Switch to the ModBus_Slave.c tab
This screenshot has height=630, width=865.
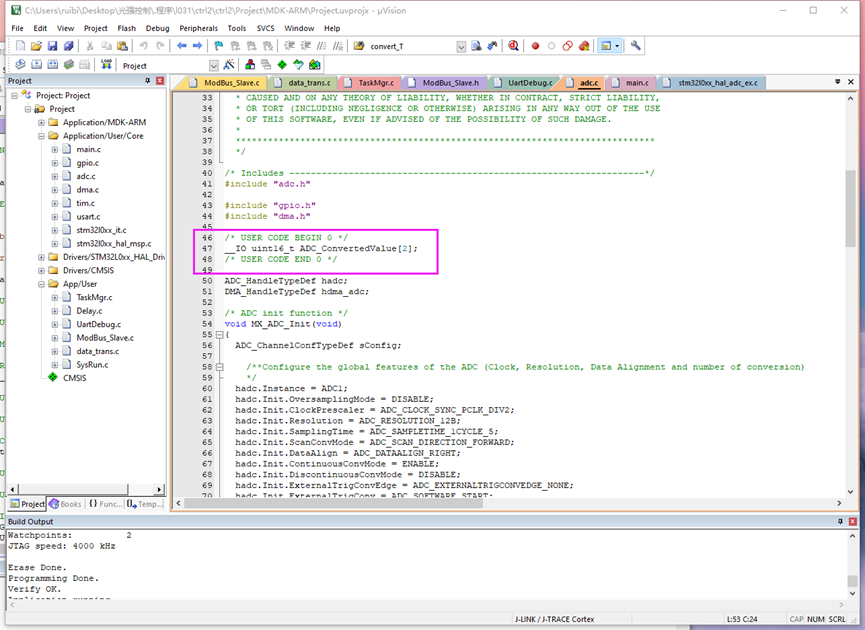[225, 83]
